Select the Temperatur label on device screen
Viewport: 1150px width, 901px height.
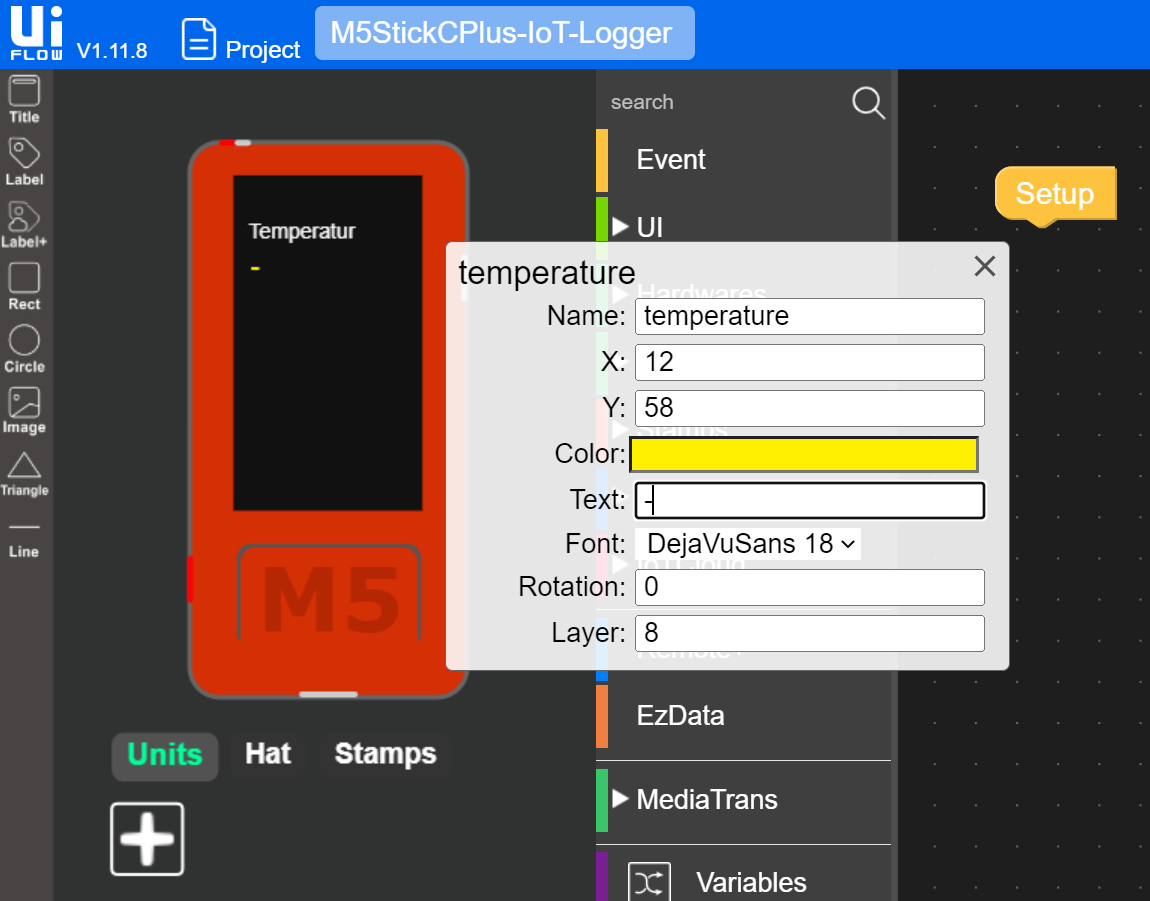302,231
